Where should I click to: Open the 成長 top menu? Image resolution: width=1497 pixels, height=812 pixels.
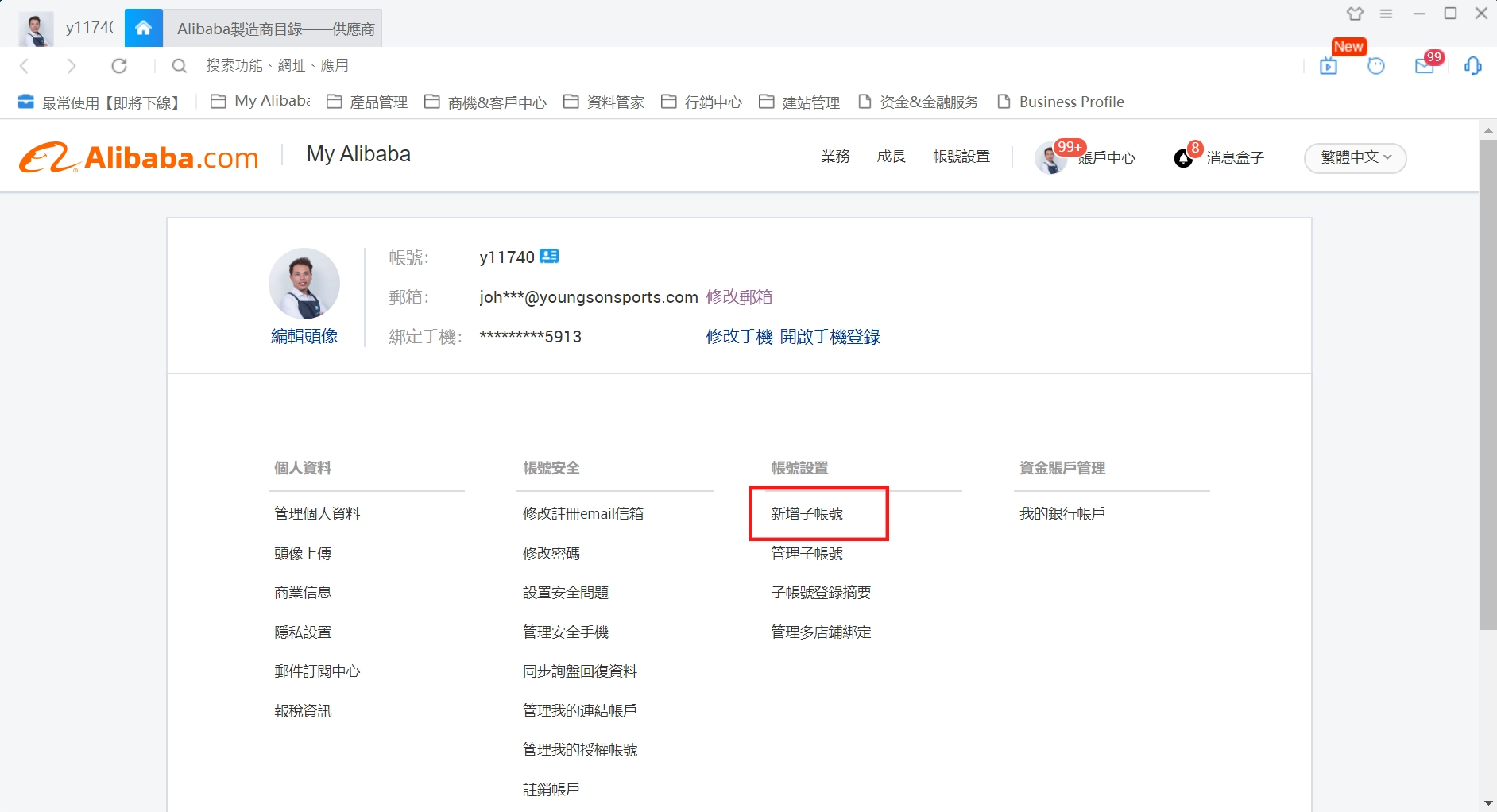tap(891, 157)
